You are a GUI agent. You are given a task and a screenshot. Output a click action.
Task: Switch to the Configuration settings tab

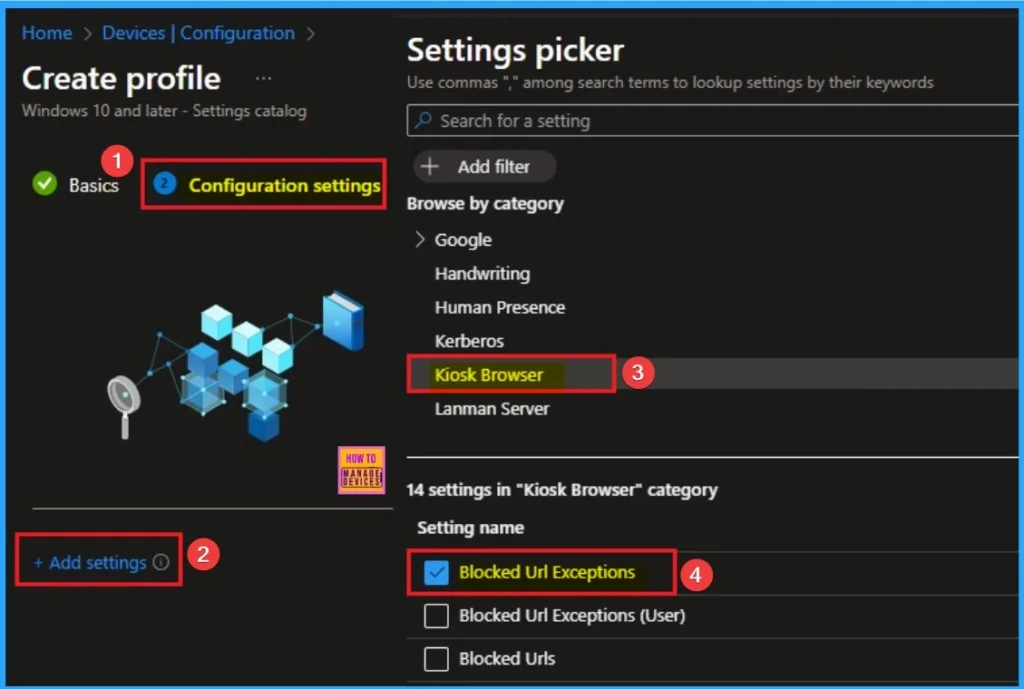284,185
